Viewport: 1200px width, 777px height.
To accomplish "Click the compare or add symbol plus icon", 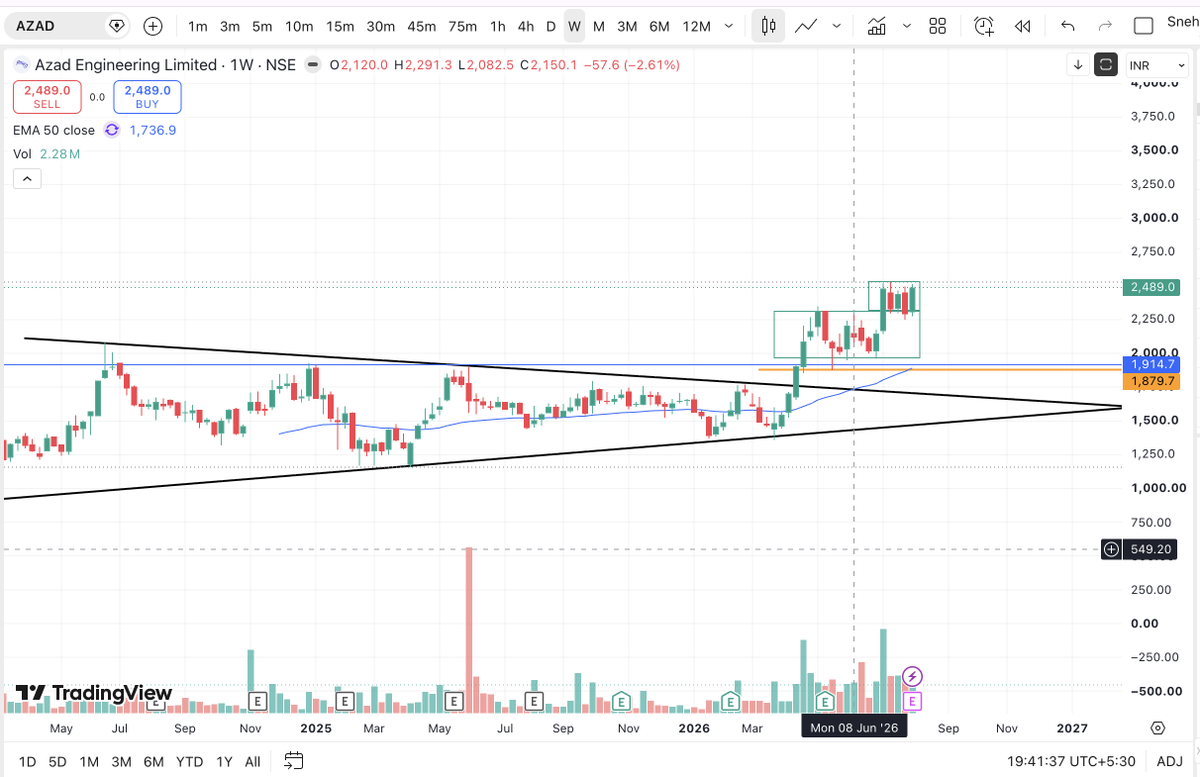I will click(x=153, y=25).
